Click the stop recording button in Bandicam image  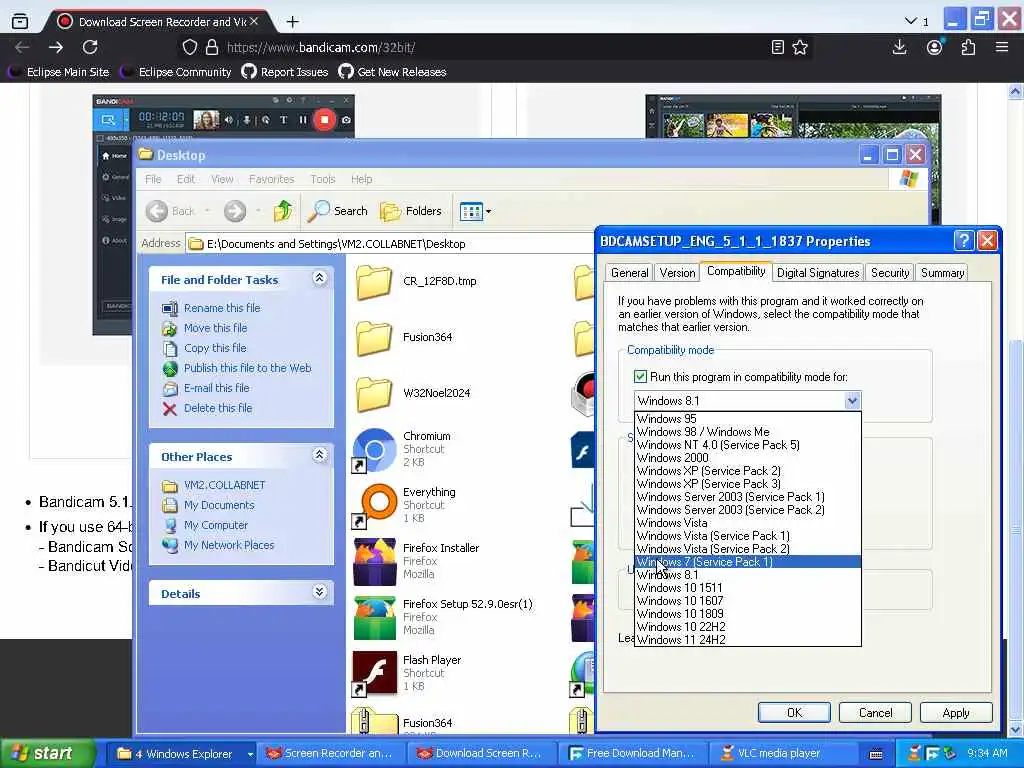click(x=325, y=120)
